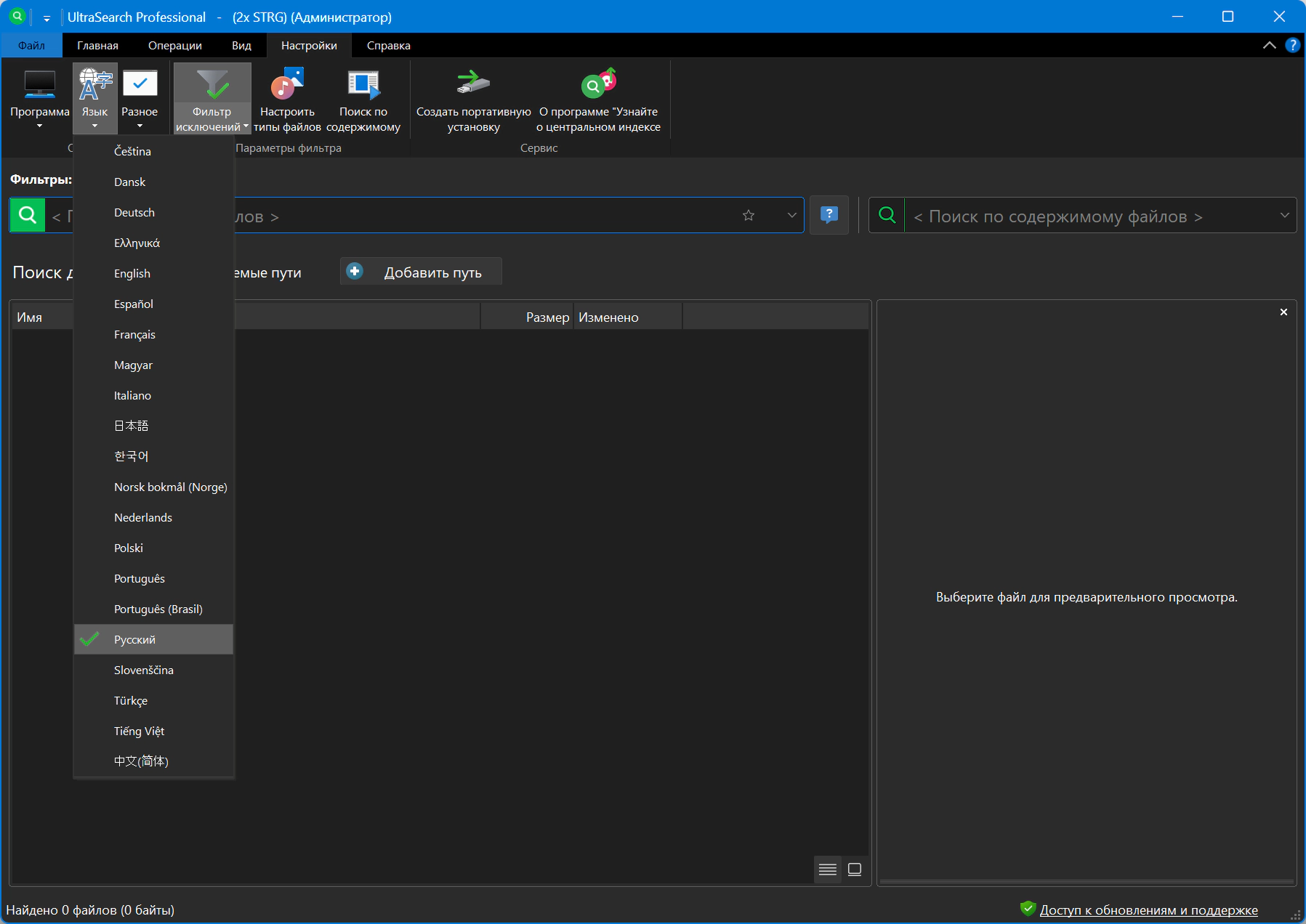This screenshot has width=1306, height=924.
Task: Open Поиск по содержимому settings
Action: click(x=363, y=98)
